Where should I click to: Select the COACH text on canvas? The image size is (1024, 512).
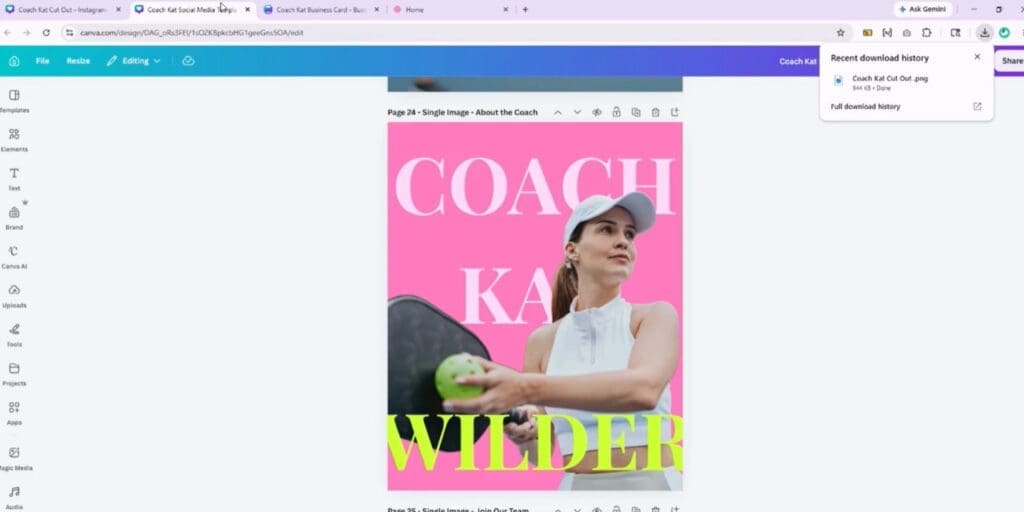534,186
